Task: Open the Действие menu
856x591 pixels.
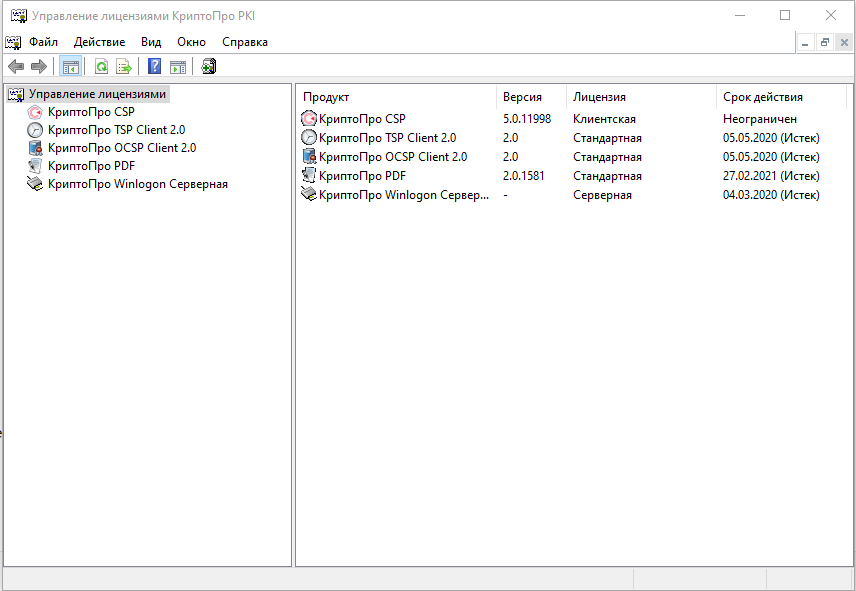Action: [x=99, y=42]
